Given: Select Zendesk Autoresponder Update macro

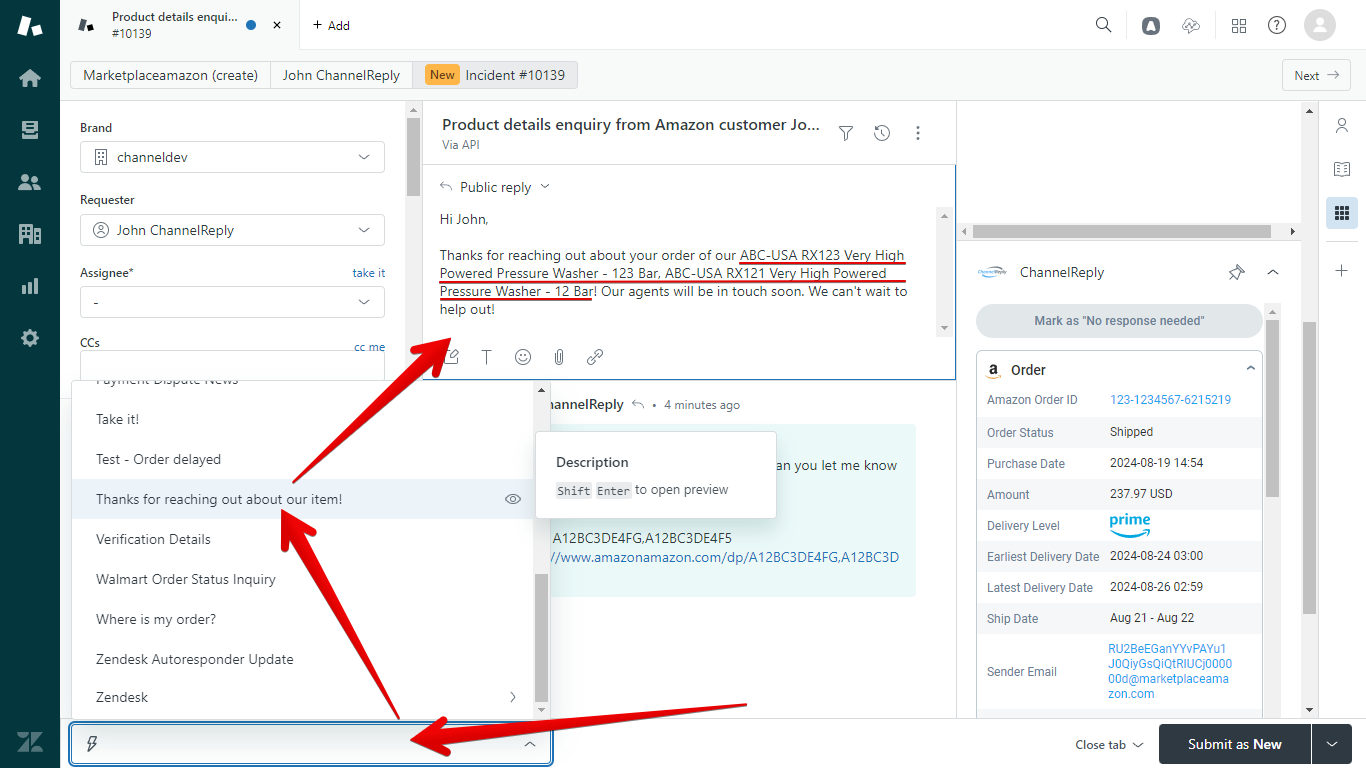Looking at the screenshot, I should 303,659.
